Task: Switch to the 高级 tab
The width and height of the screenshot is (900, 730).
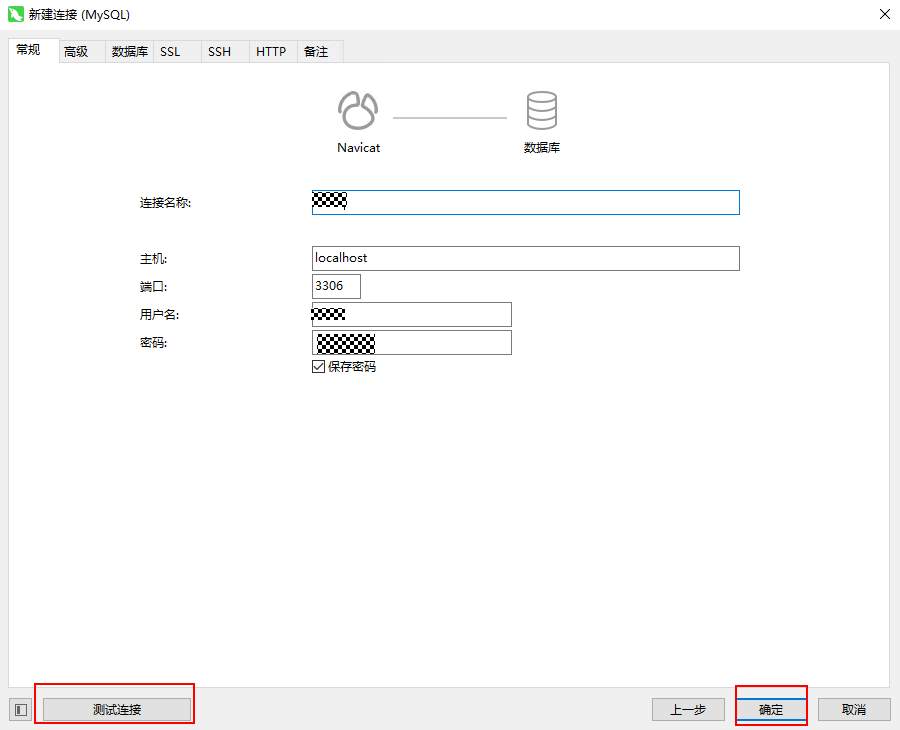Action: (x=77, y=52)
